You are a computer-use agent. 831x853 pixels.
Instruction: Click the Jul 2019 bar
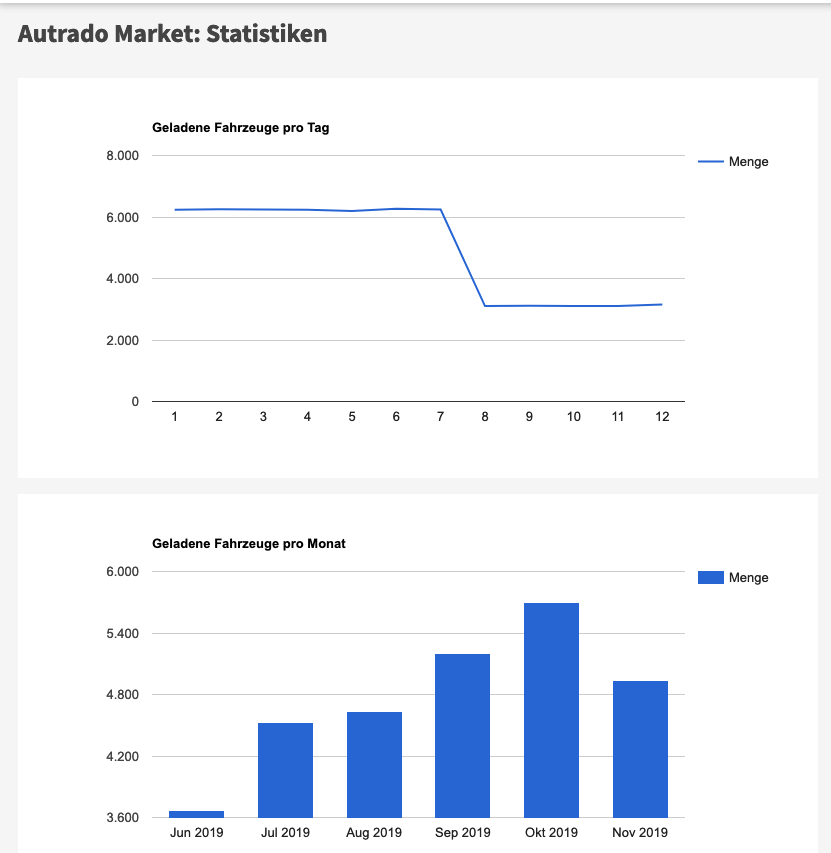285,770
